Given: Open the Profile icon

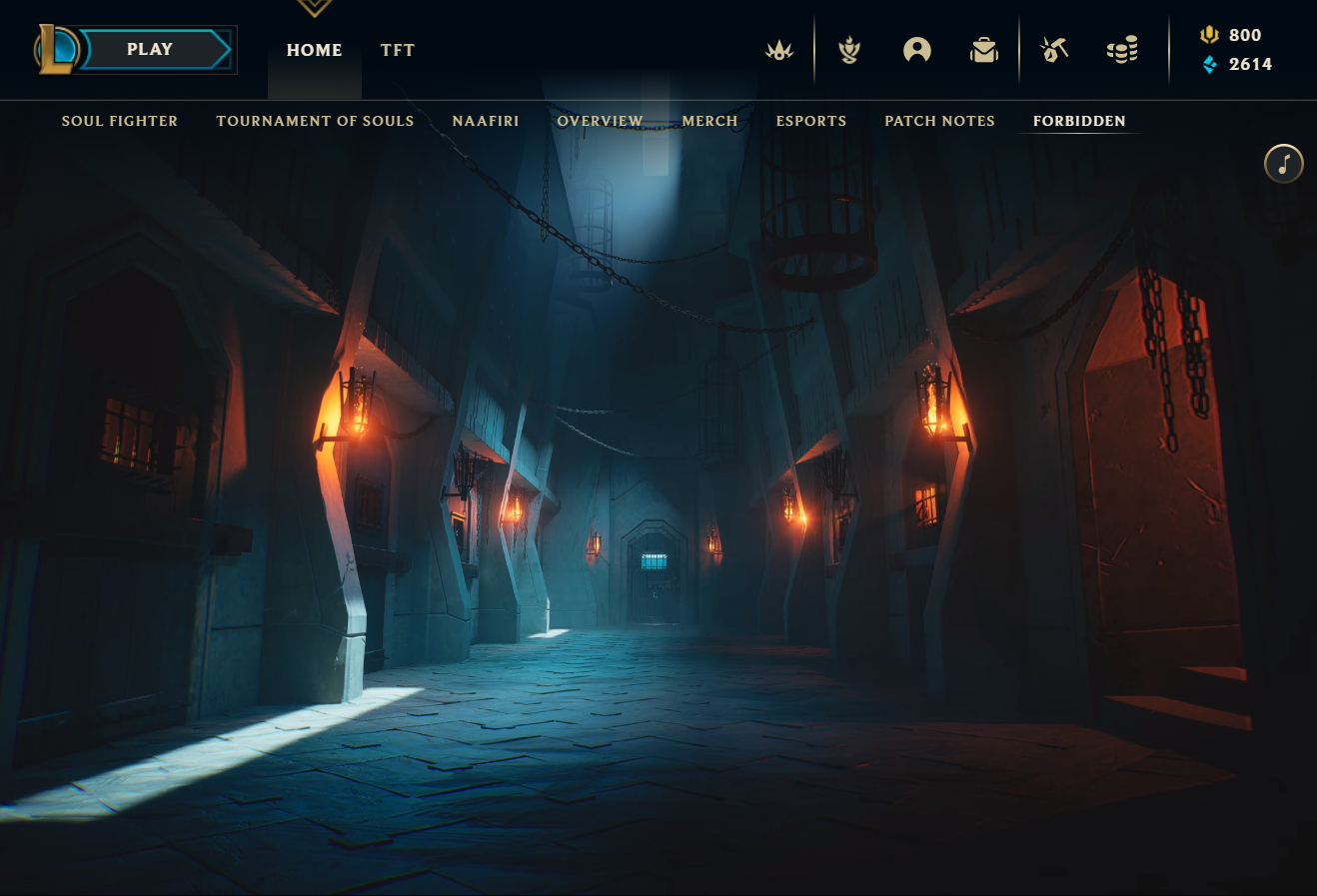Looking at the screenshot, I should 917,50.
